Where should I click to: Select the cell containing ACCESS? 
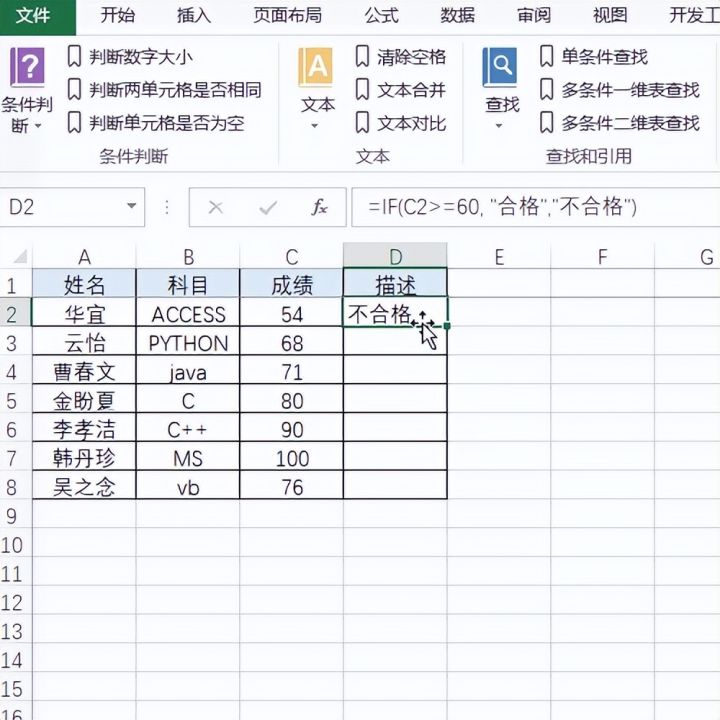[x=188, y=313]
